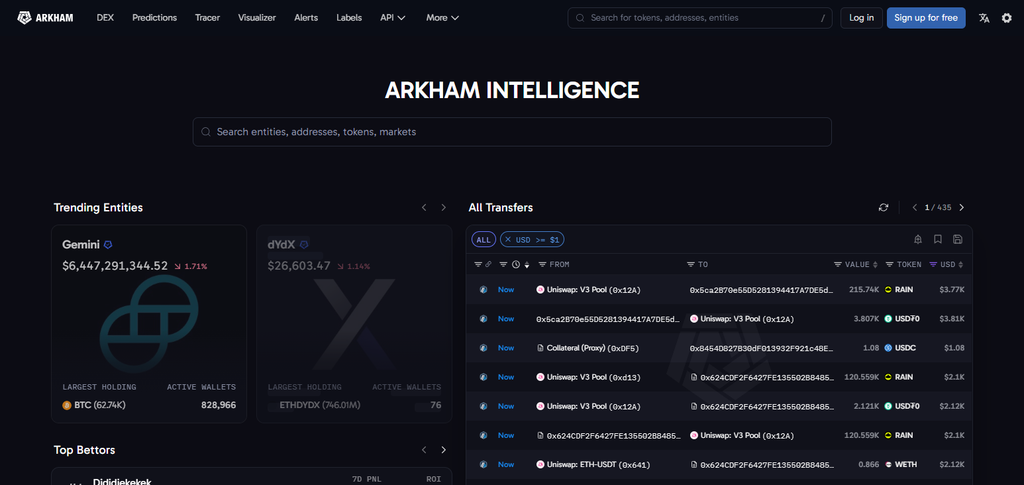Create an alert with the bell icon
Viewport: 1024px width, 485px height.
pos(918,240)
